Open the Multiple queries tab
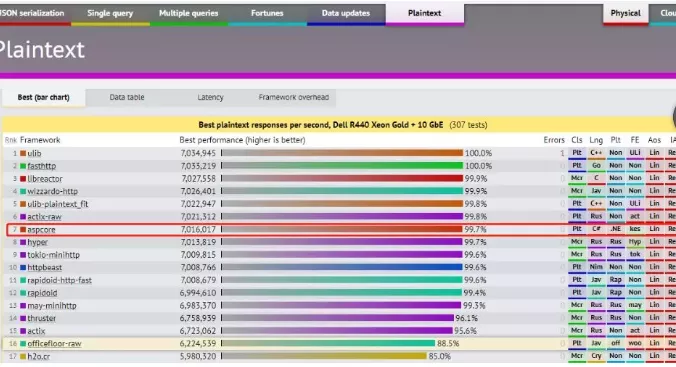Screen dimensions: 676x367 (x=188, y=13)
